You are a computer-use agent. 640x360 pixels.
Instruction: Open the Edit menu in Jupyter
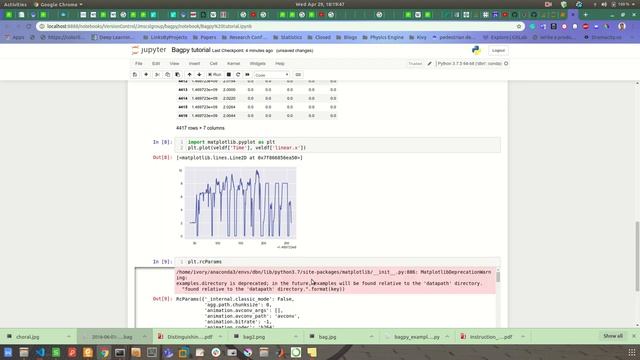click(x=156, y=64)
